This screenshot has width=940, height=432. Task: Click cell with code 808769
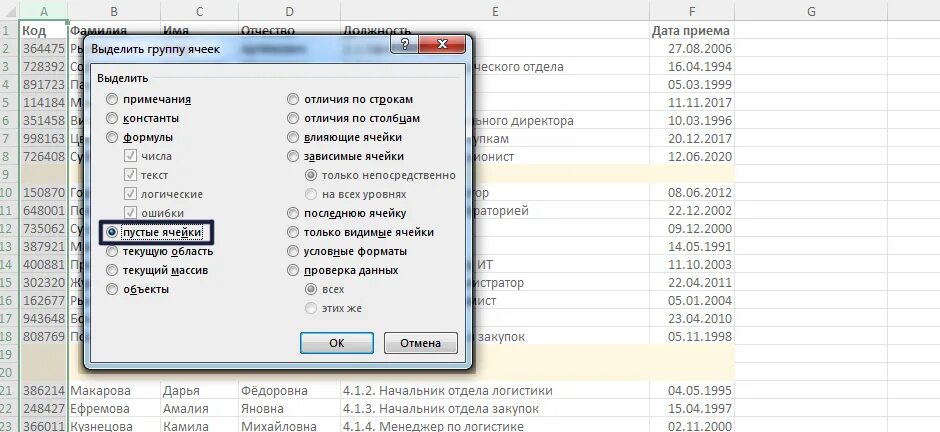point(44,337)
